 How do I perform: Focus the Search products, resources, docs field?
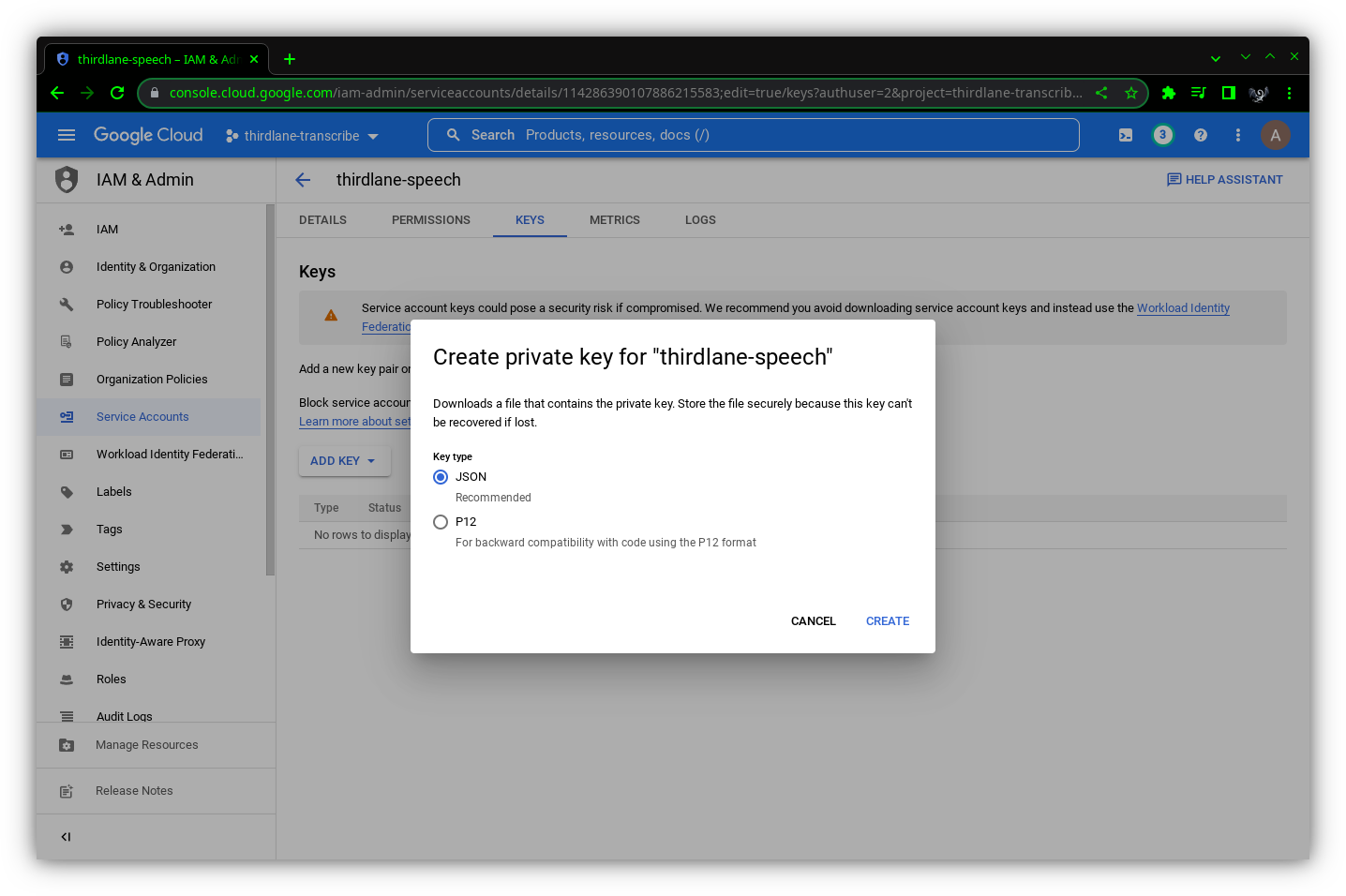point(754,135)
